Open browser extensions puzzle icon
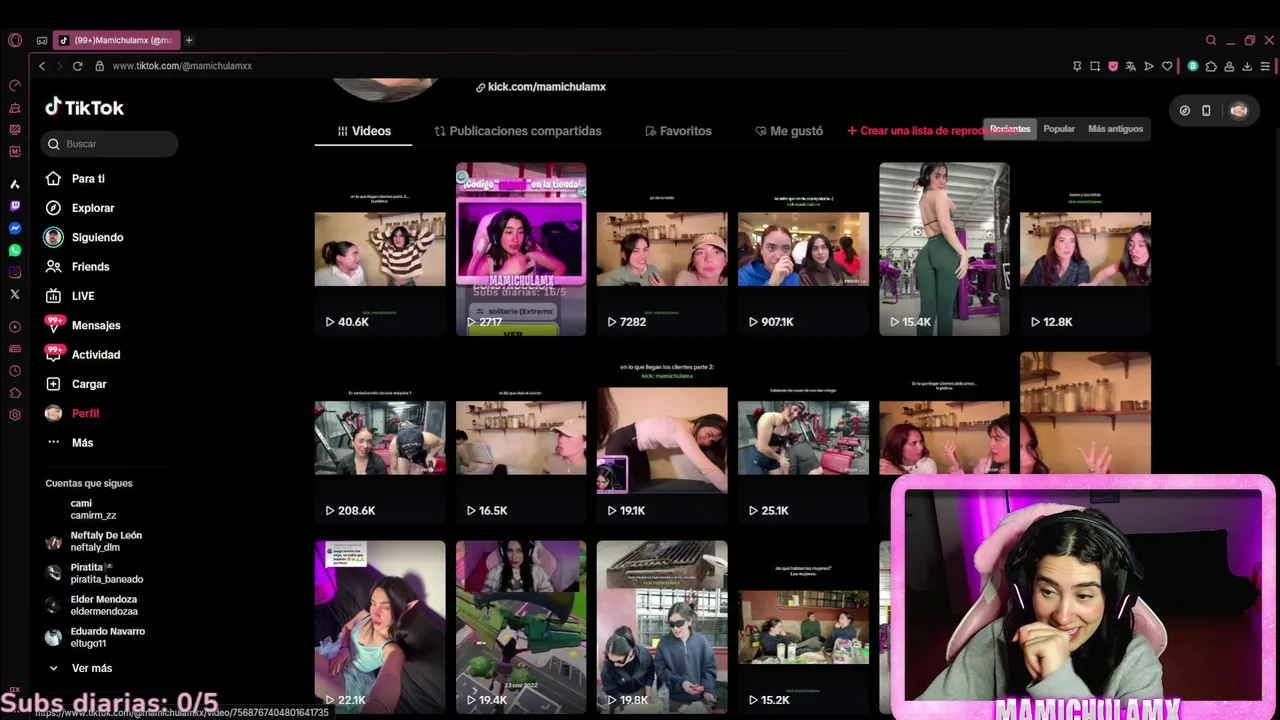Image resolution: width=1280 pixels, height=720 pixels. tap(1211, 66)
